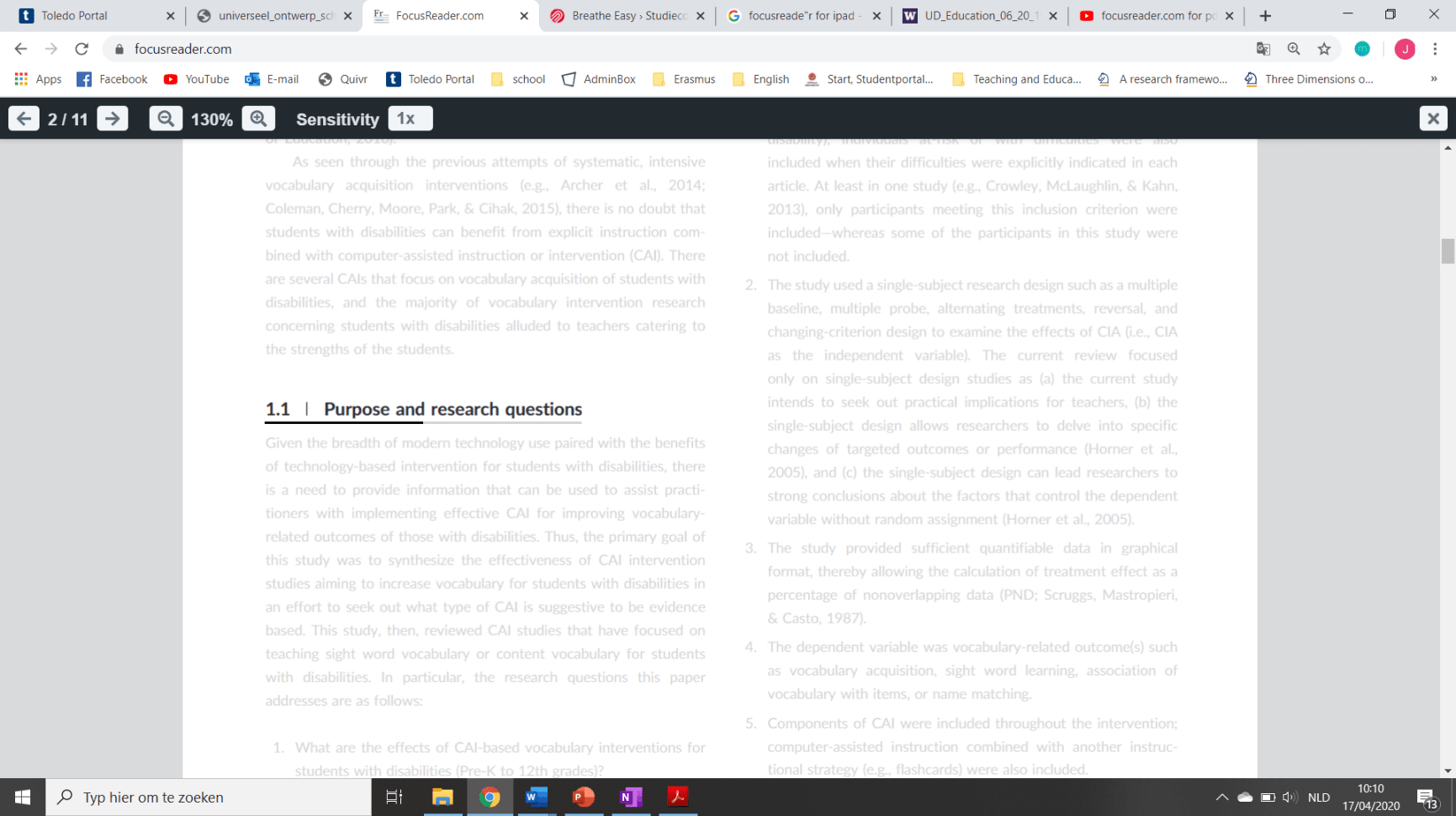Open Chrome zoom magnifier in address bar
This screenshot has height=816, width=1456.
[1294, 49]
